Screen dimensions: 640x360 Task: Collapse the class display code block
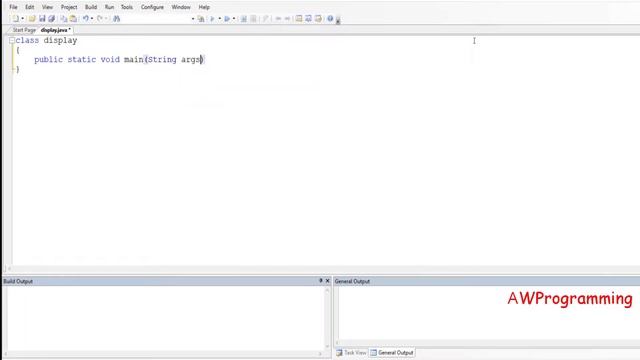12,40
